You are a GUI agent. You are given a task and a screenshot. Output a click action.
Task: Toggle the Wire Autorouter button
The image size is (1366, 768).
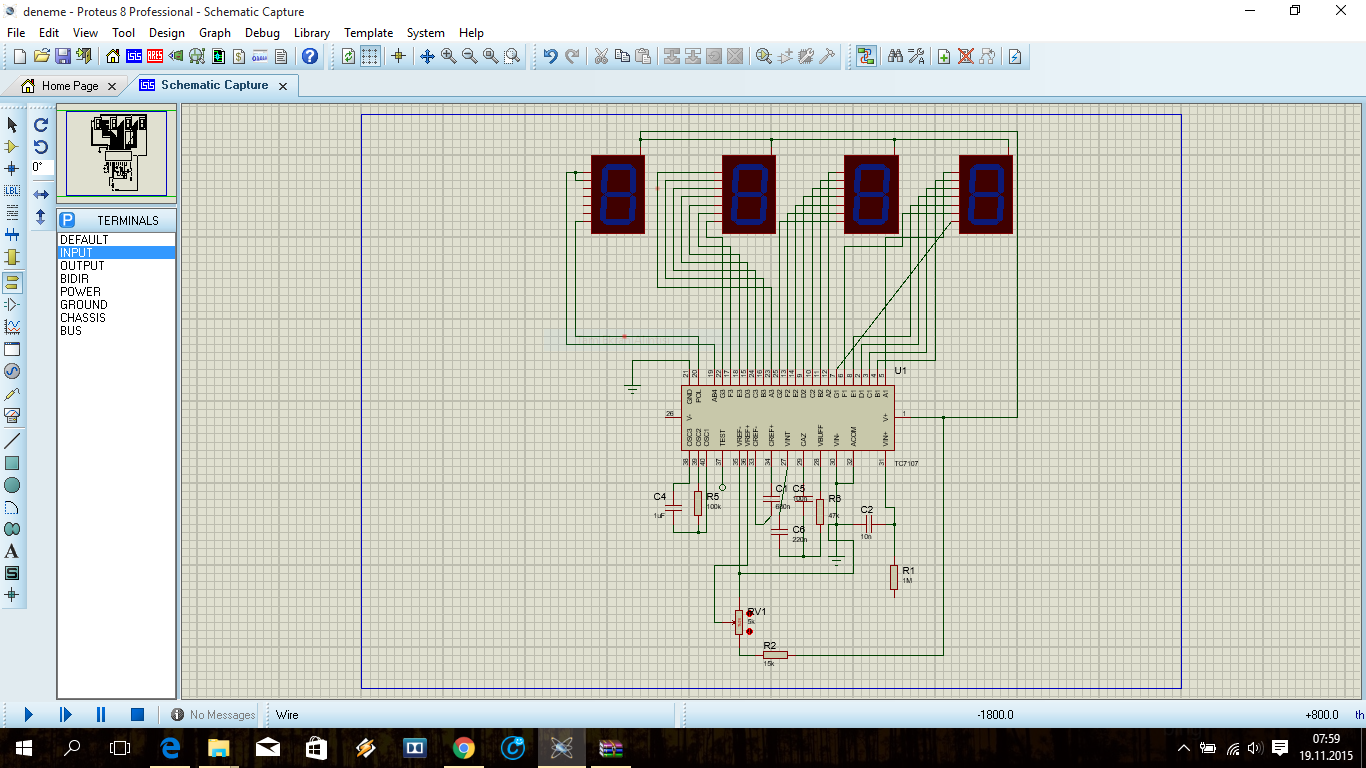(865, 56)
